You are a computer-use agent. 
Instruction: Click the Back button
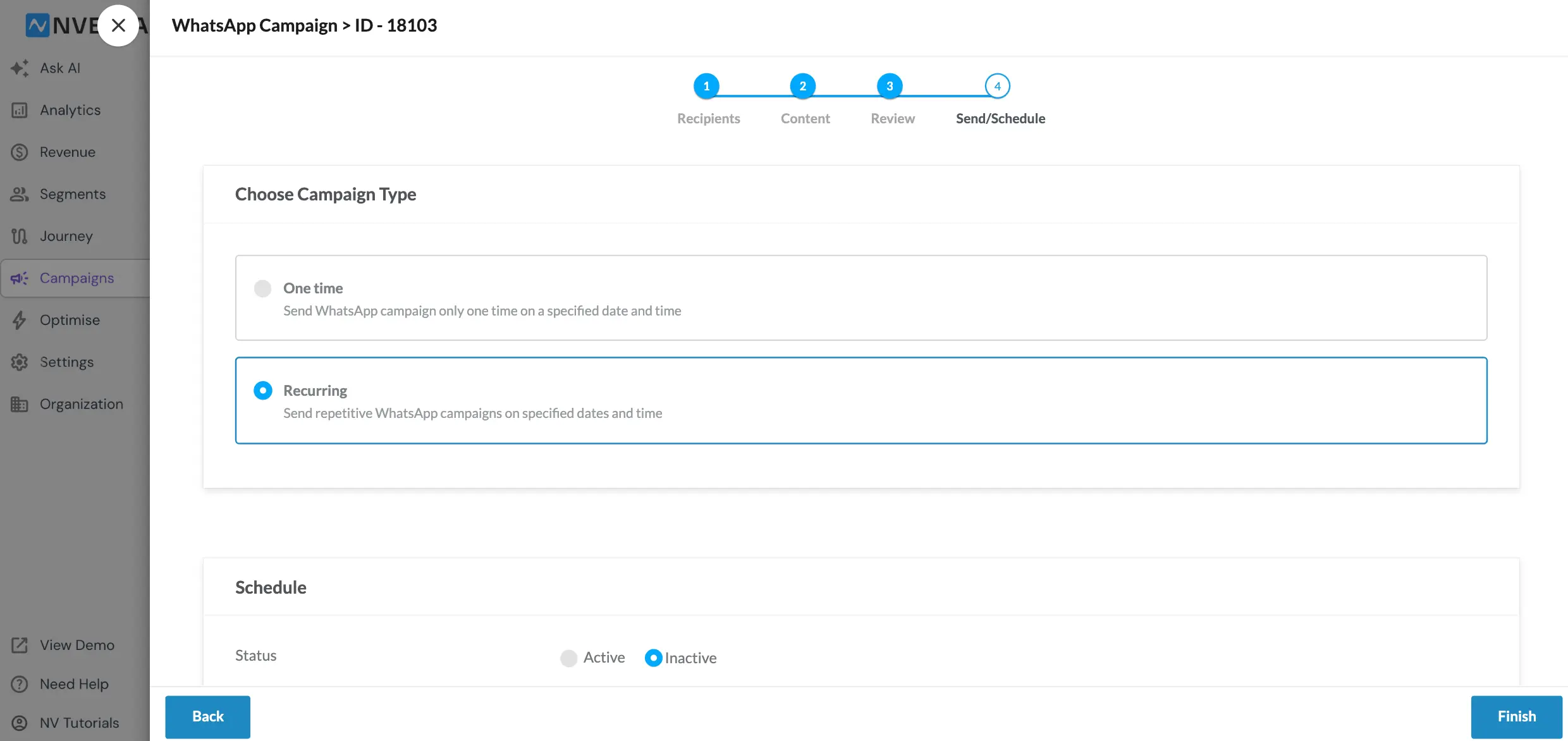(x=207, y=716)
